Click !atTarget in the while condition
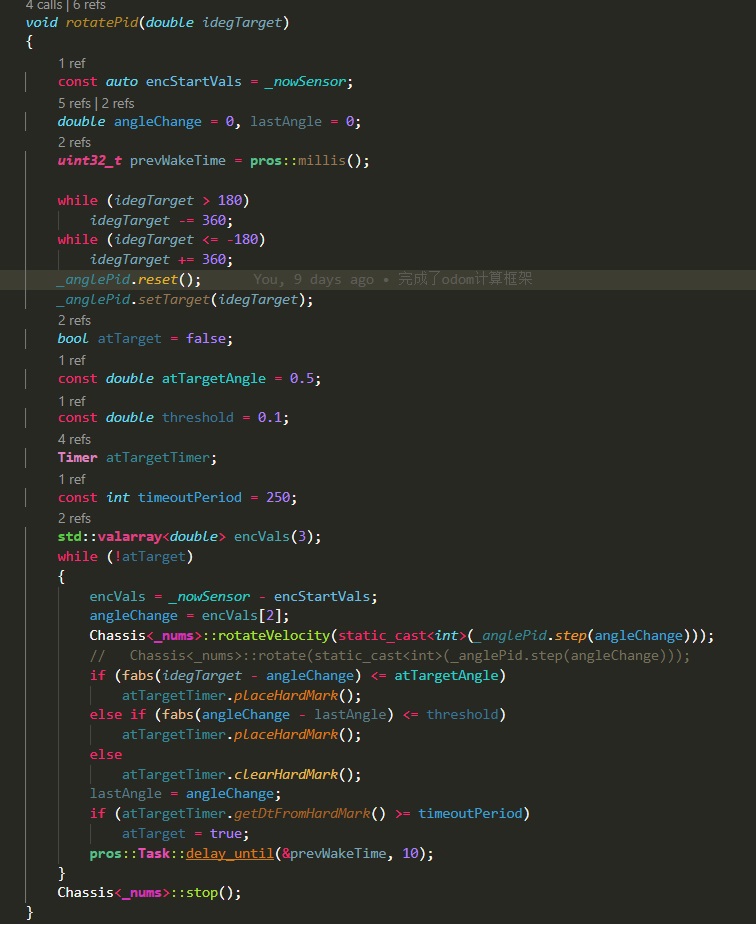Image resolution: width=756 pixels, height=925 pixels. (x=149, y=557)
